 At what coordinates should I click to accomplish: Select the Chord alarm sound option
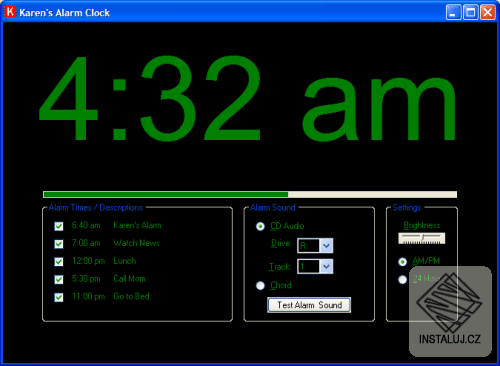click(x=260, y=286)
